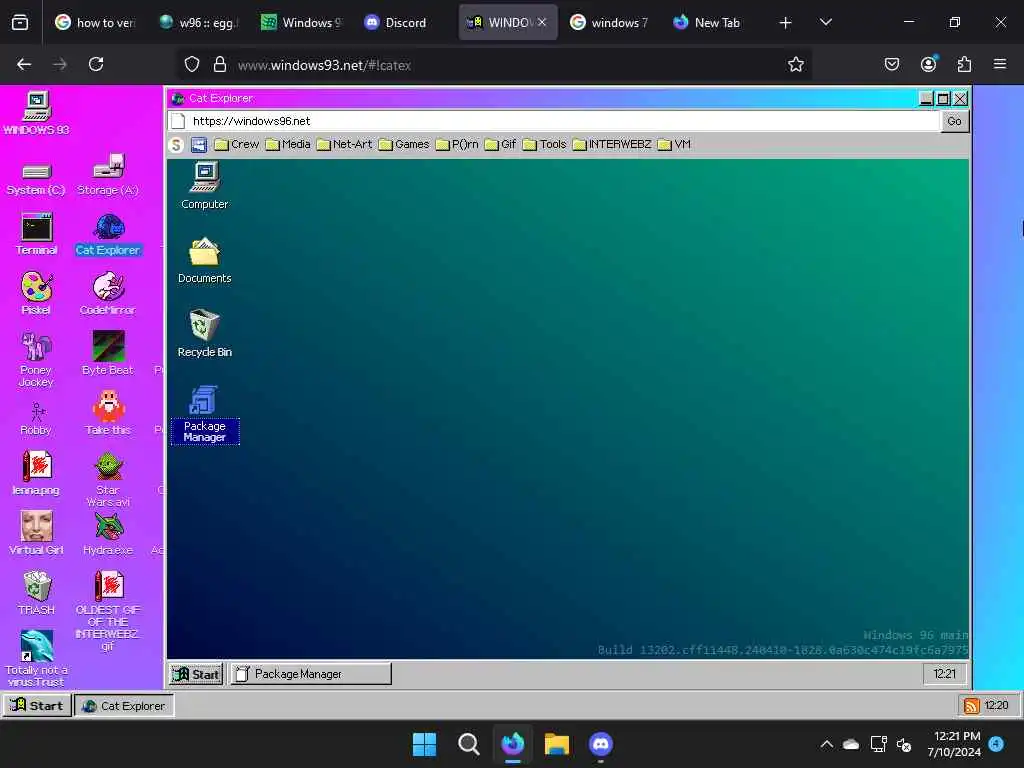Image resolution: width=1024 pixels, height=768 pixels.
Task: Switch to the windows 7 browser tab
Action: click(609, 22)
